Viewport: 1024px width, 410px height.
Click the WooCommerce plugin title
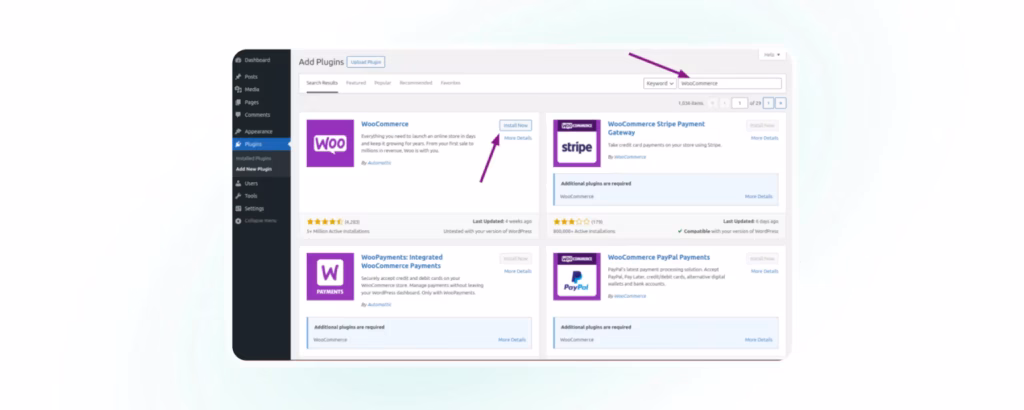pos(385,124)
